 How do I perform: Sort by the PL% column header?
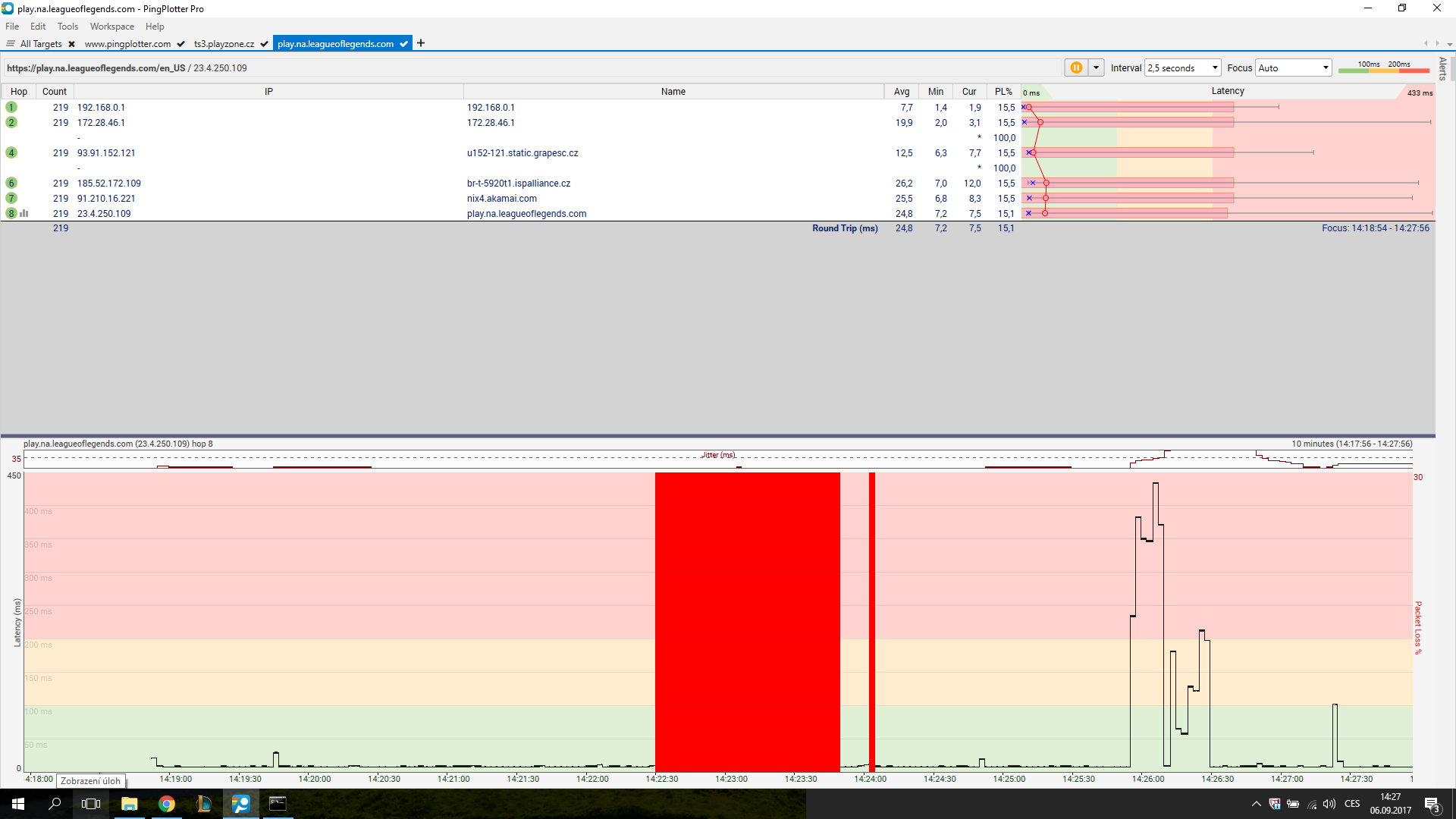1003,92
